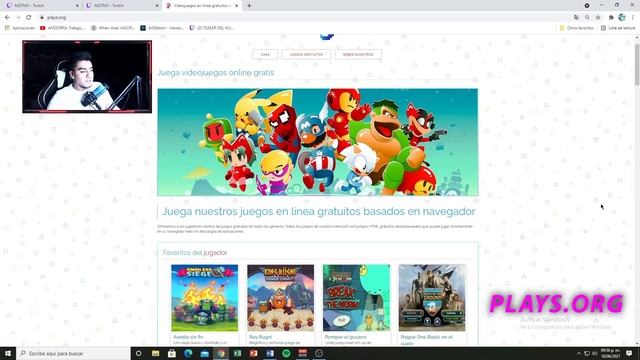Click the Rogue One Boots en el suelo title
The width and height of the screenshot is (640, 360).
(427, 340)
